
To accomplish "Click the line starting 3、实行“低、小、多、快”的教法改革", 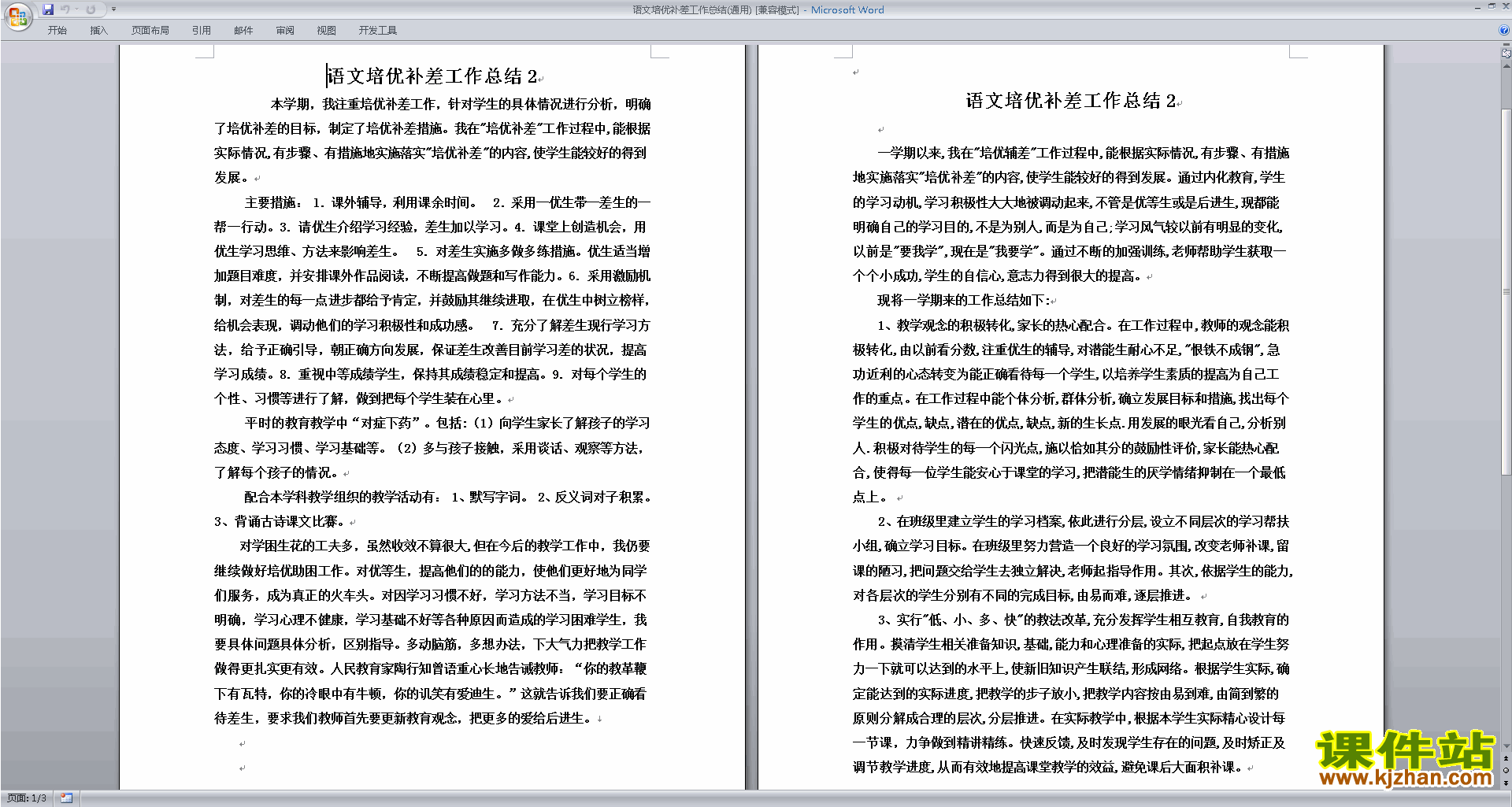I will pos(1084,620).
